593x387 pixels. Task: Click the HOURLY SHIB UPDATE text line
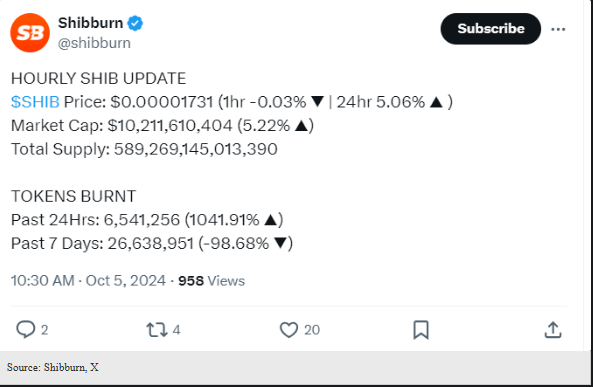pos(98,78)
